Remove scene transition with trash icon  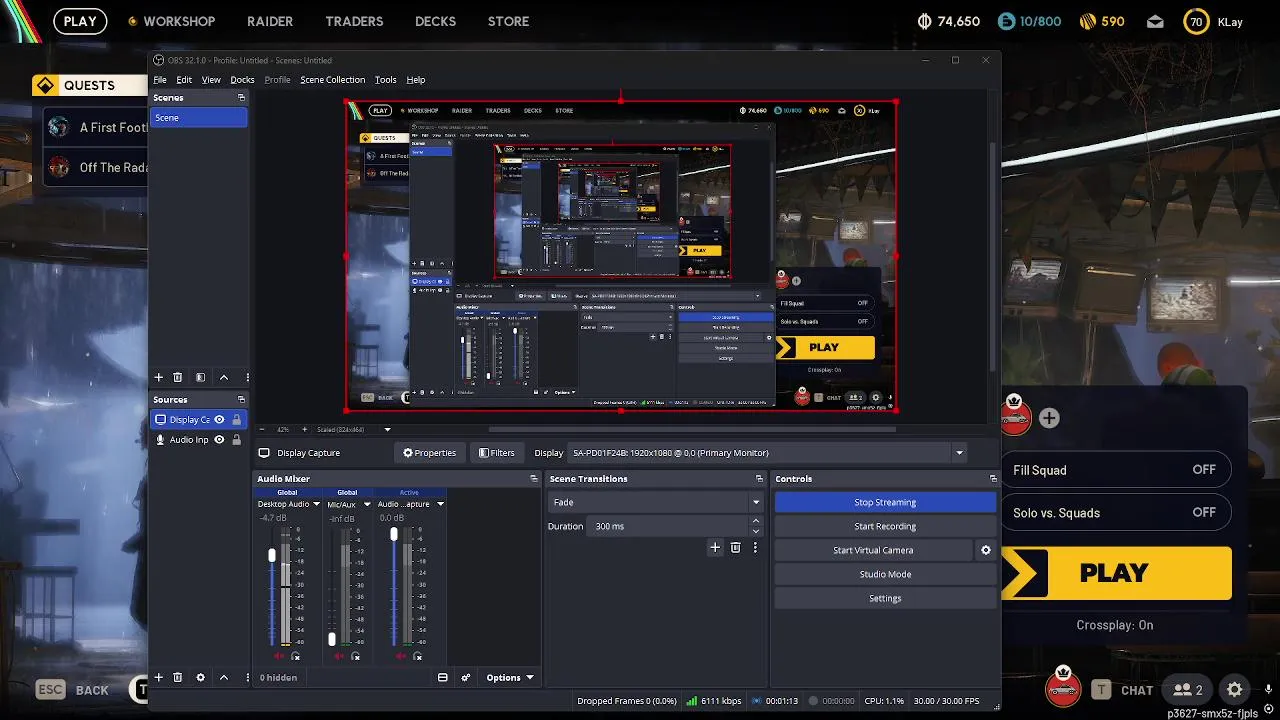[736, 547]
